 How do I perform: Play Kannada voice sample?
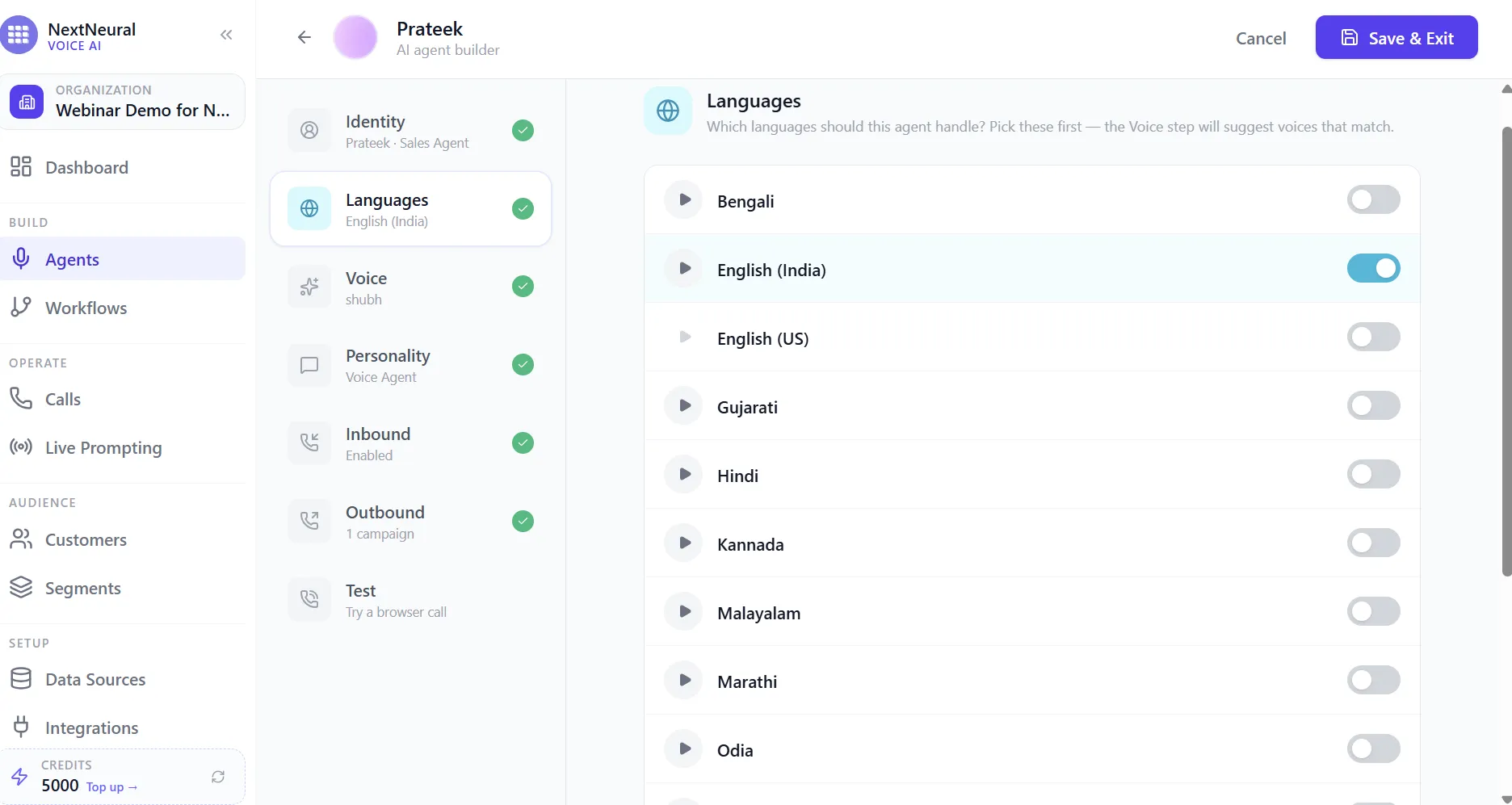coord(684,543)
